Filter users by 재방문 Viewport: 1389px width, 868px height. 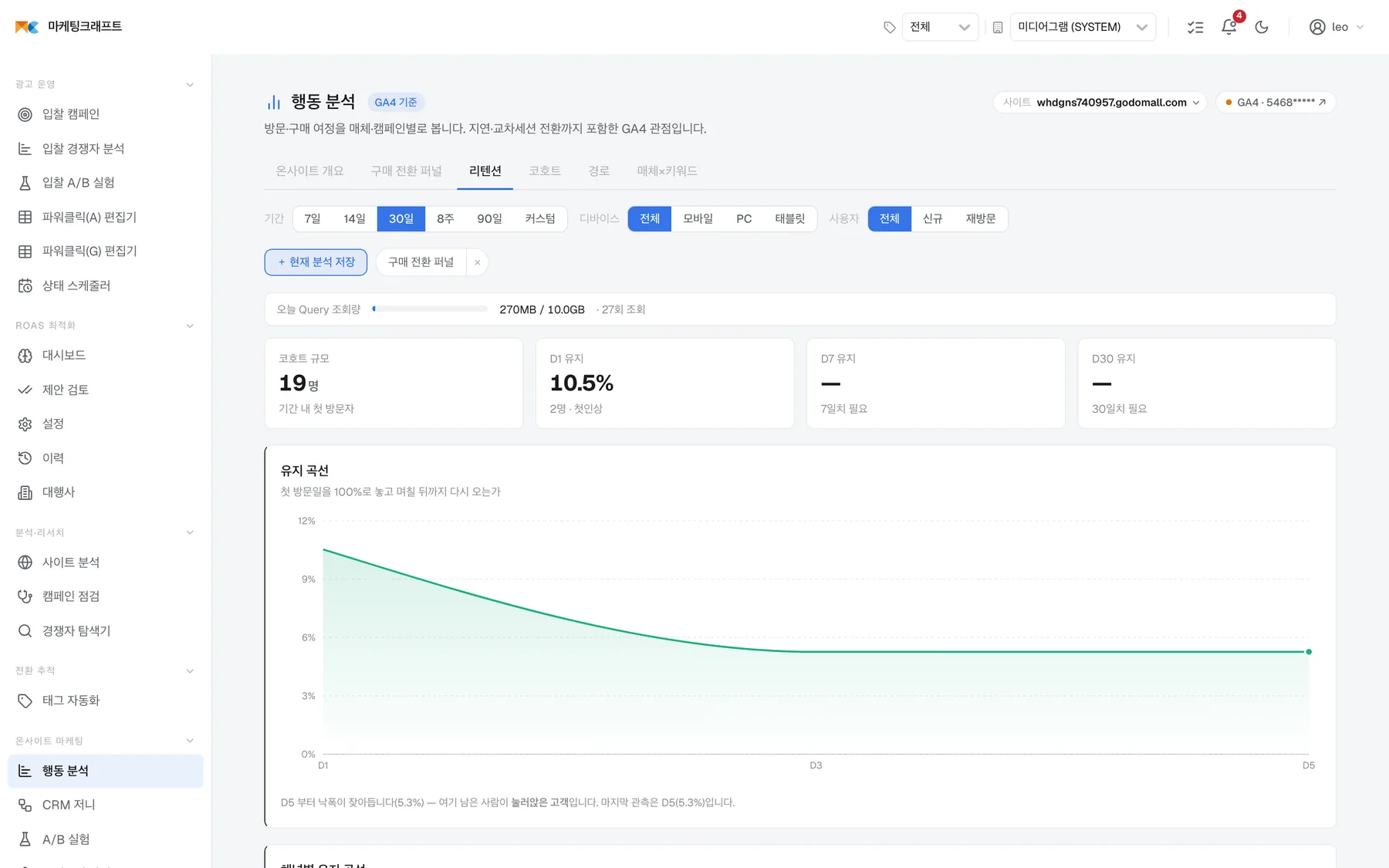coord(981,219)
